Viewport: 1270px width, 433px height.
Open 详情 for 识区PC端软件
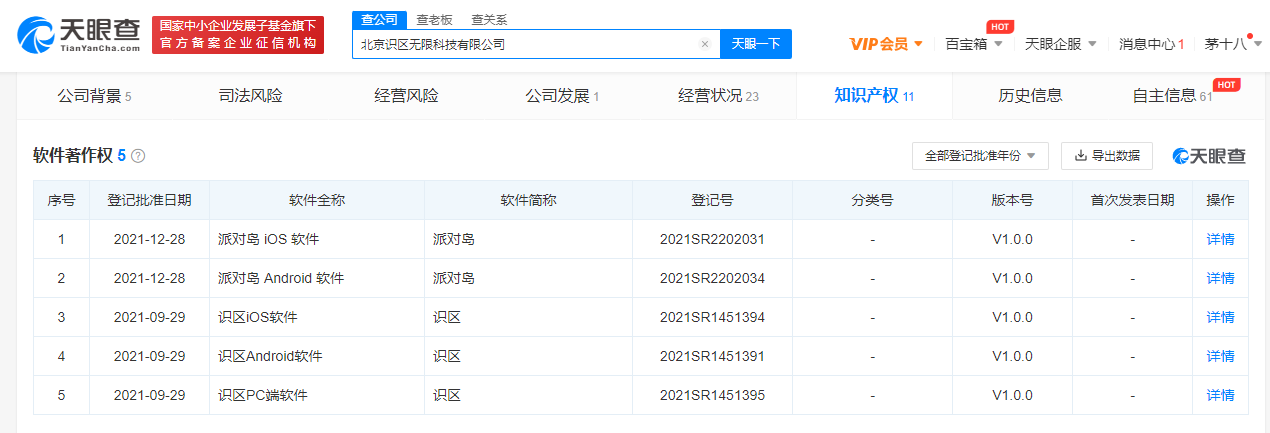[x=1220, y=395]
